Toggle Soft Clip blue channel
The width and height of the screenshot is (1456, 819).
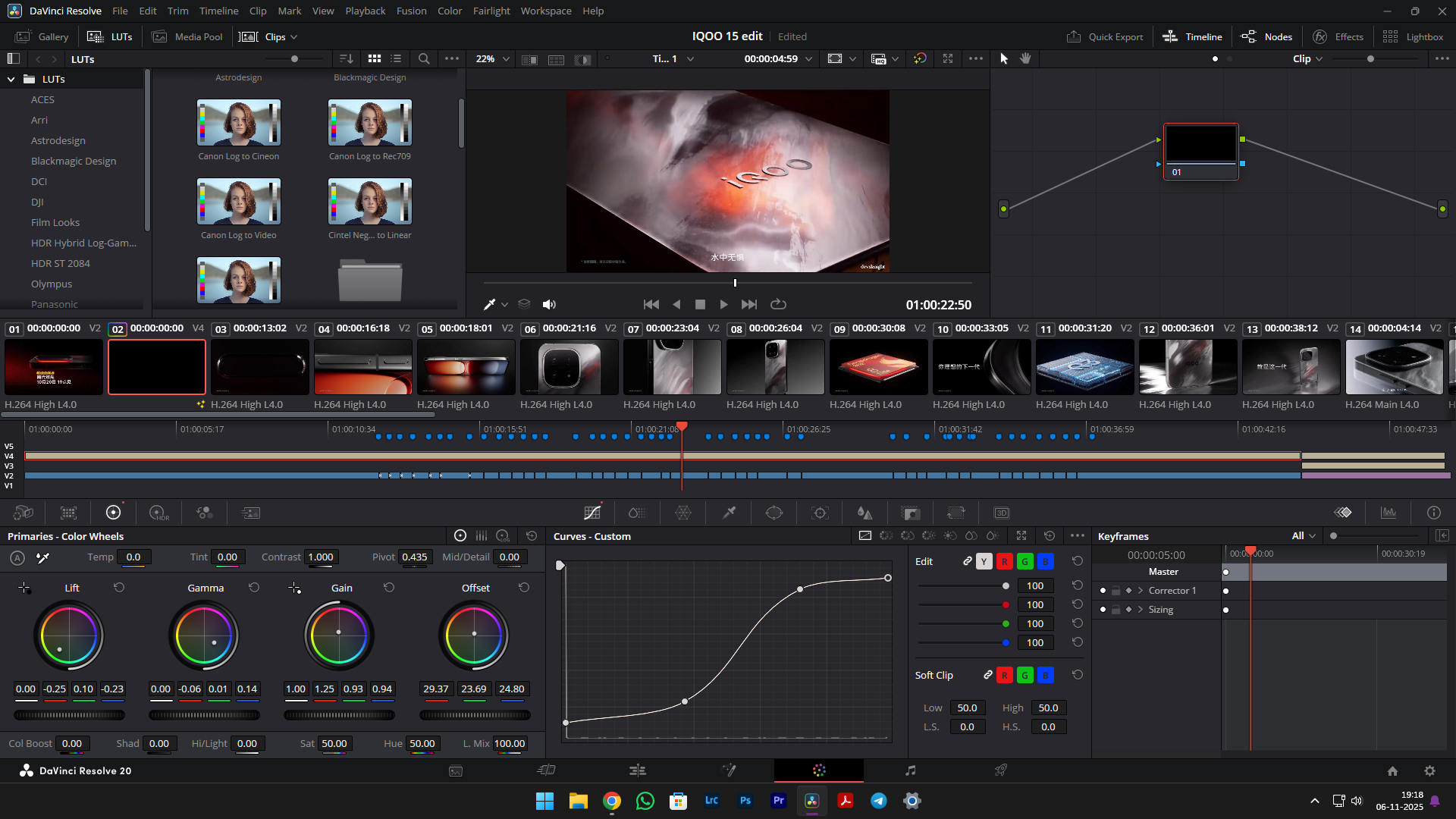1045,675
